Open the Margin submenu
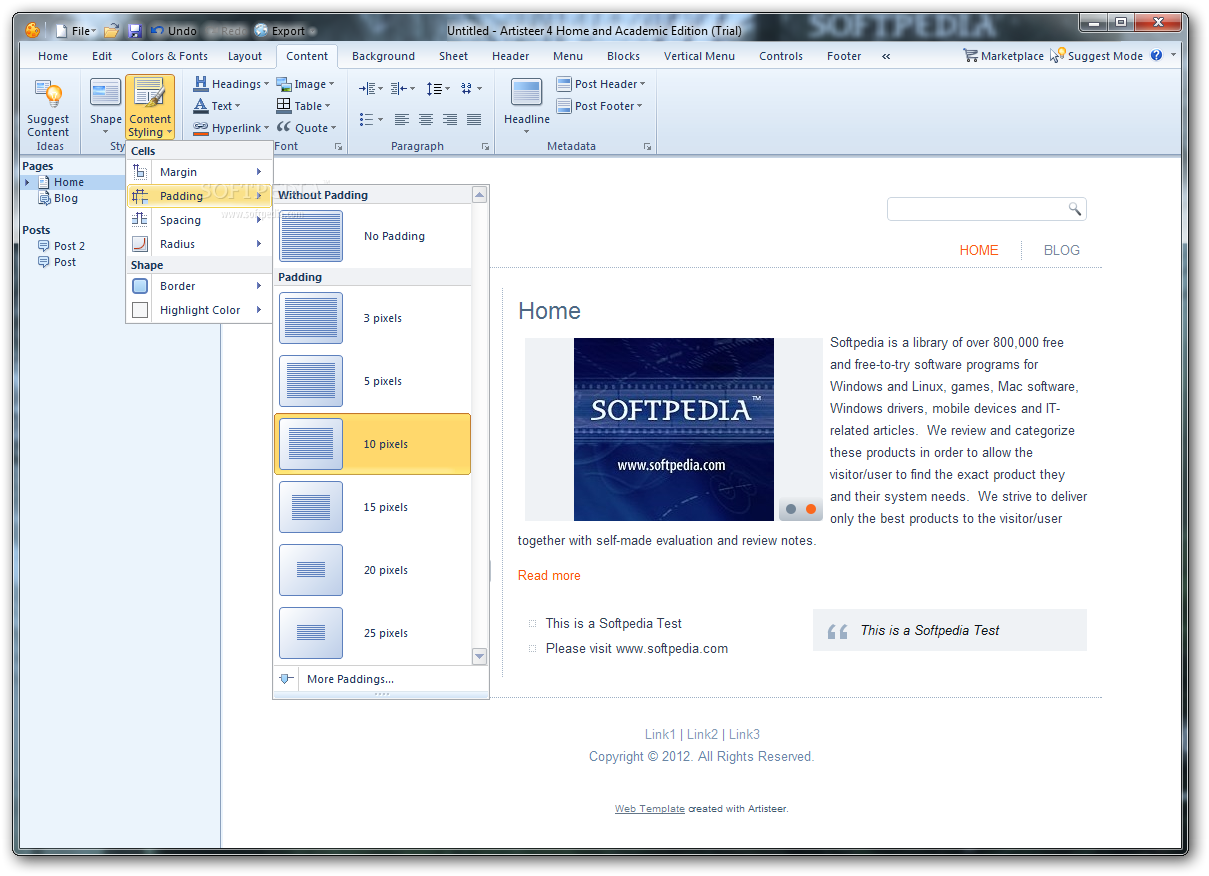 pos(199,172)
